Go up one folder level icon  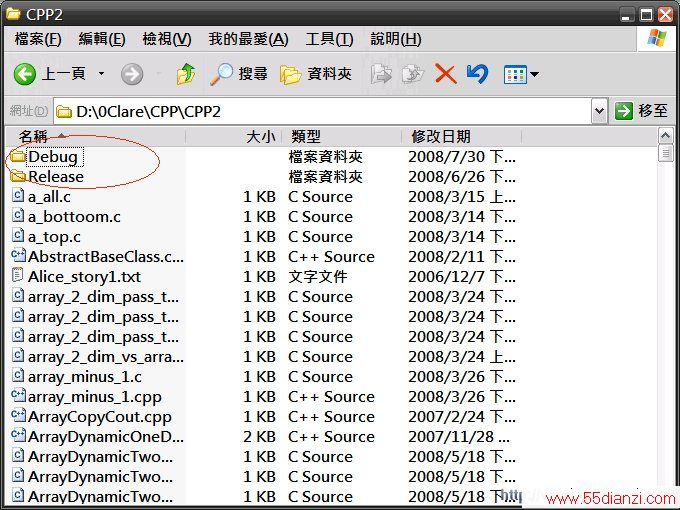tap(186, 74)
